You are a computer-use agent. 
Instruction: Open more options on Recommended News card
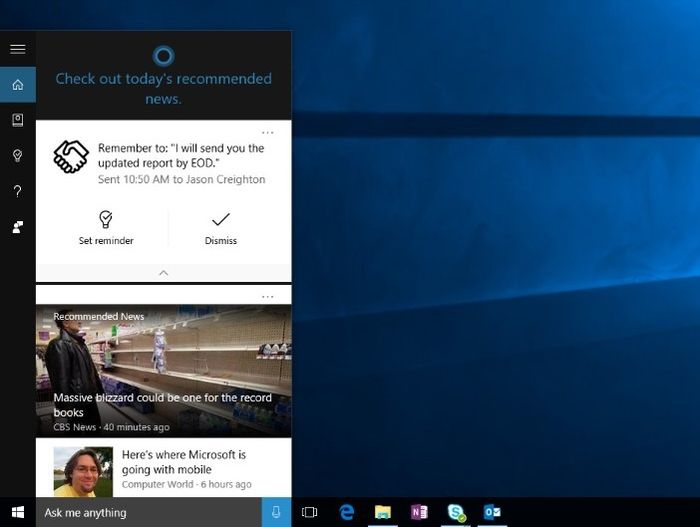click(267, 297)
